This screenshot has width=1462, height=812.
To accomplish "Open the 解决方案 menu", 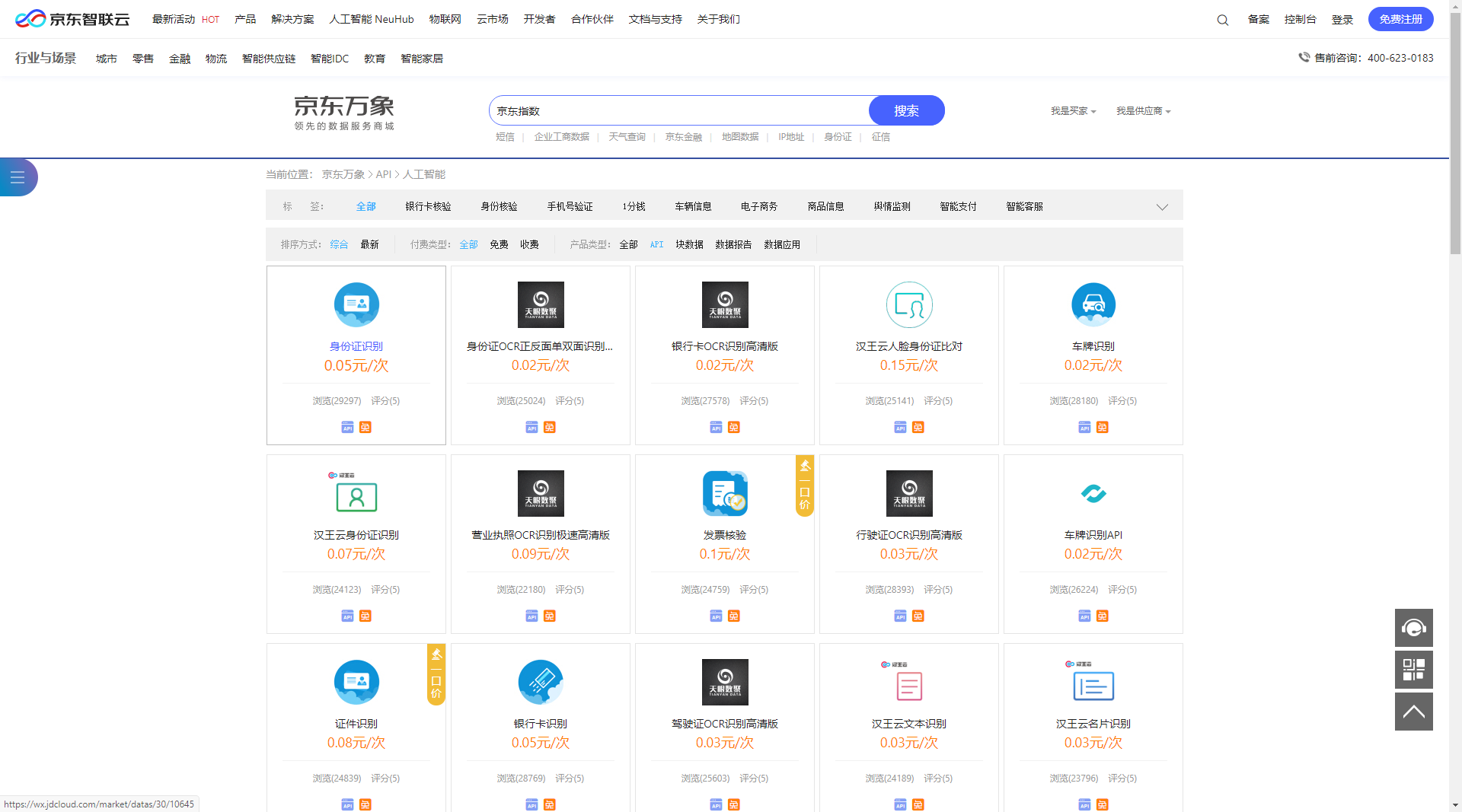I will (x=292, y=19).
